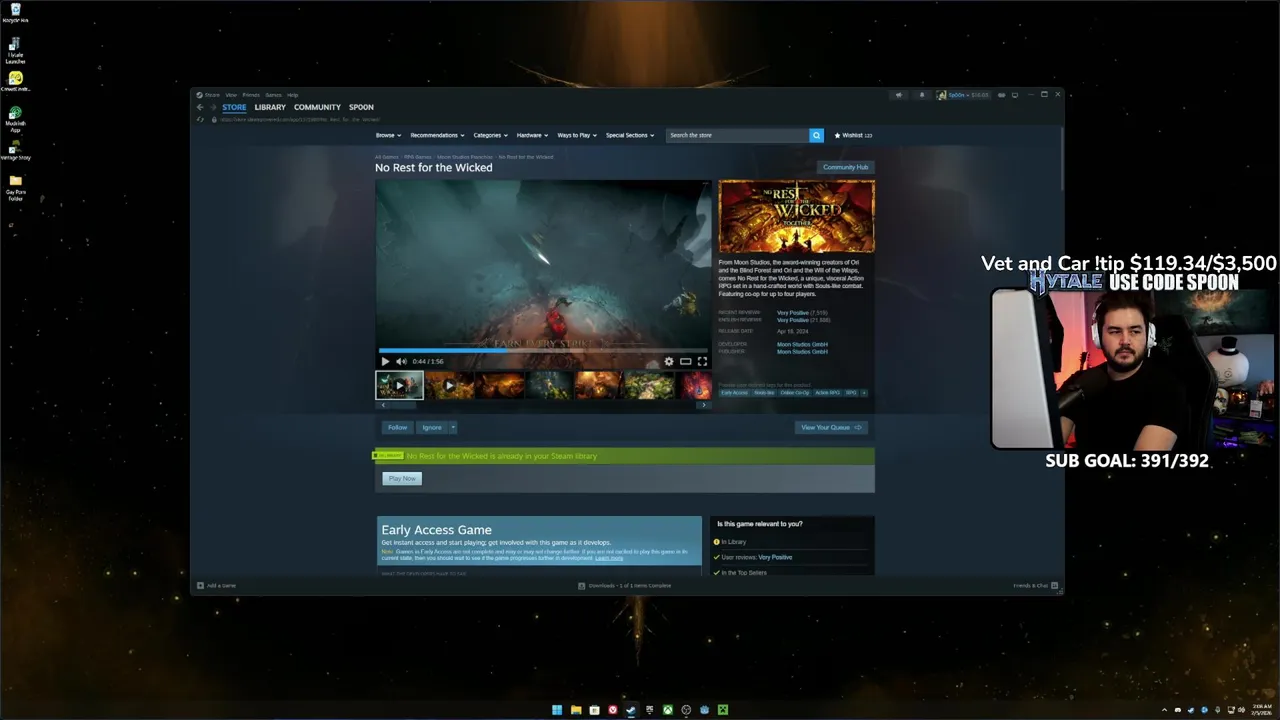Switch to the COMMUNITY tab

tap(317, 107)
